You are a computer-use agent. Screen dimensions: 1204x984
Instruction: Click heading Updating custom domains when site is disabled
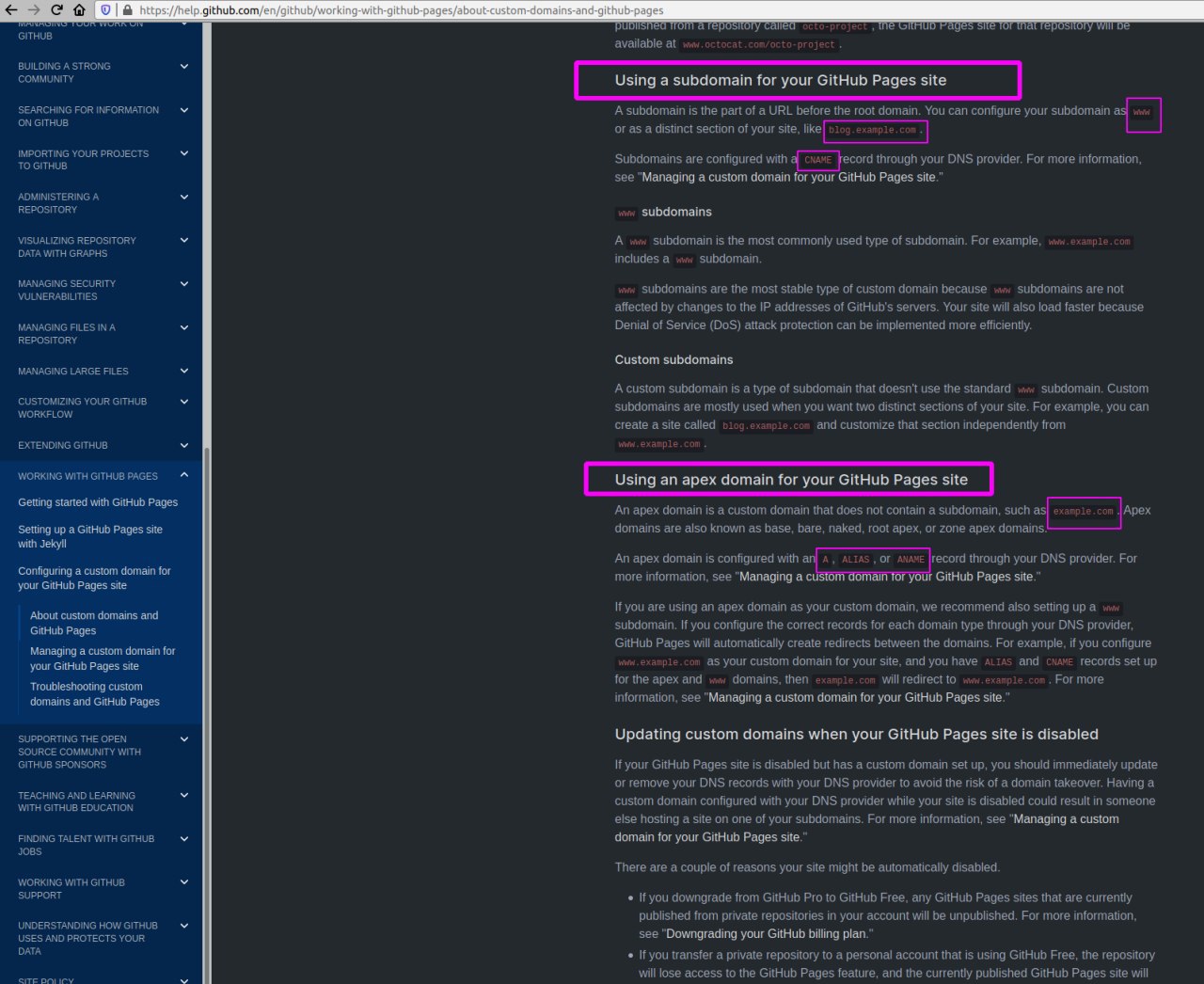click(857, 735)
